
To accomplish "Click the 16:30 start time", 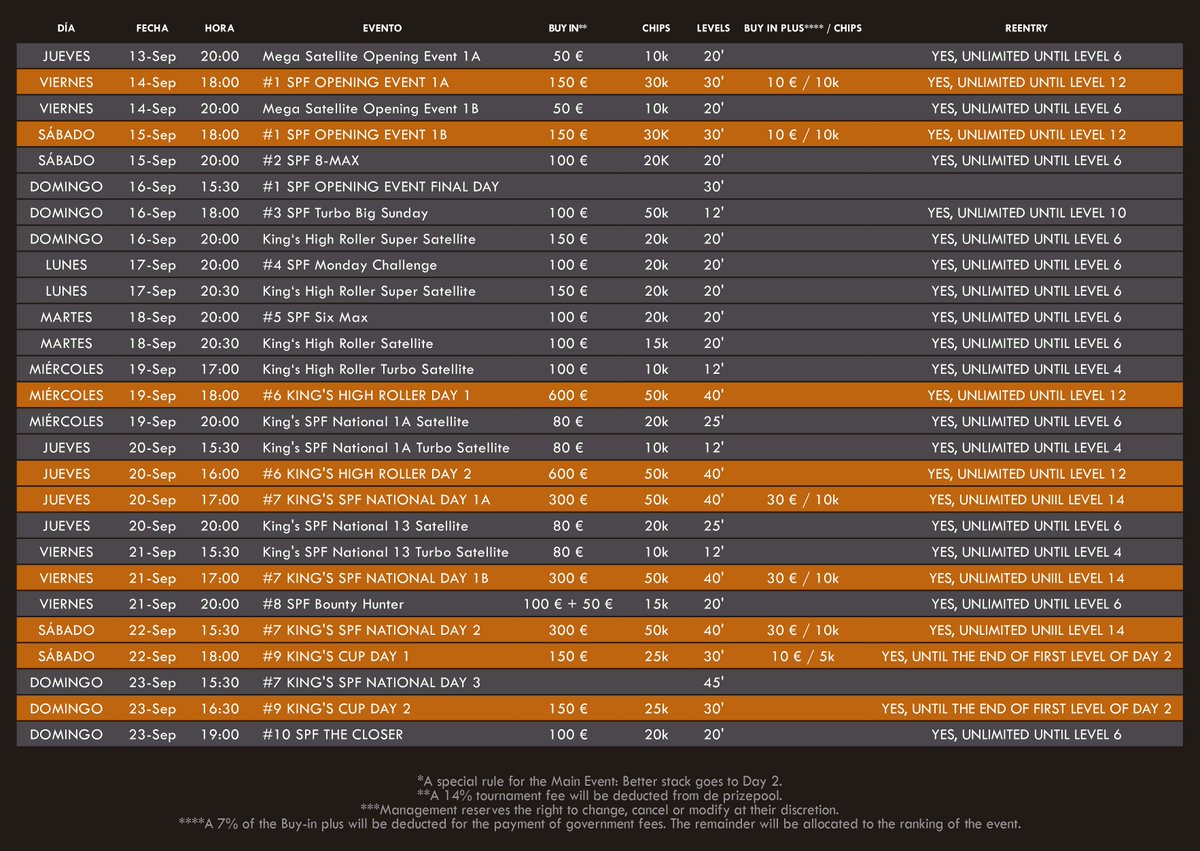I will (x=220, y=708).
